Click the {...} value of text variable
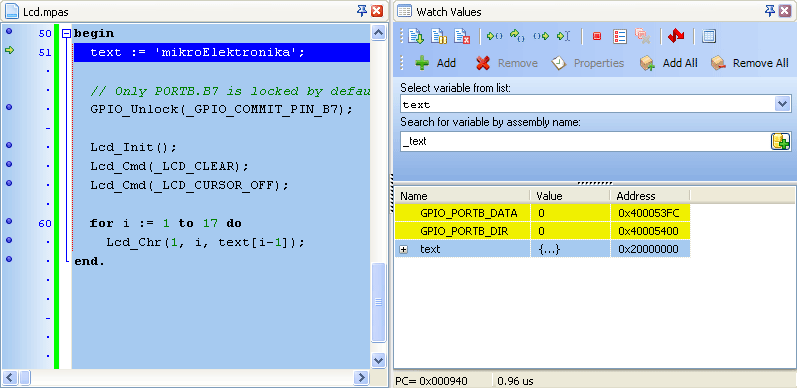The height and width of the screenshot is (388, 797). [x=548, y=250]
